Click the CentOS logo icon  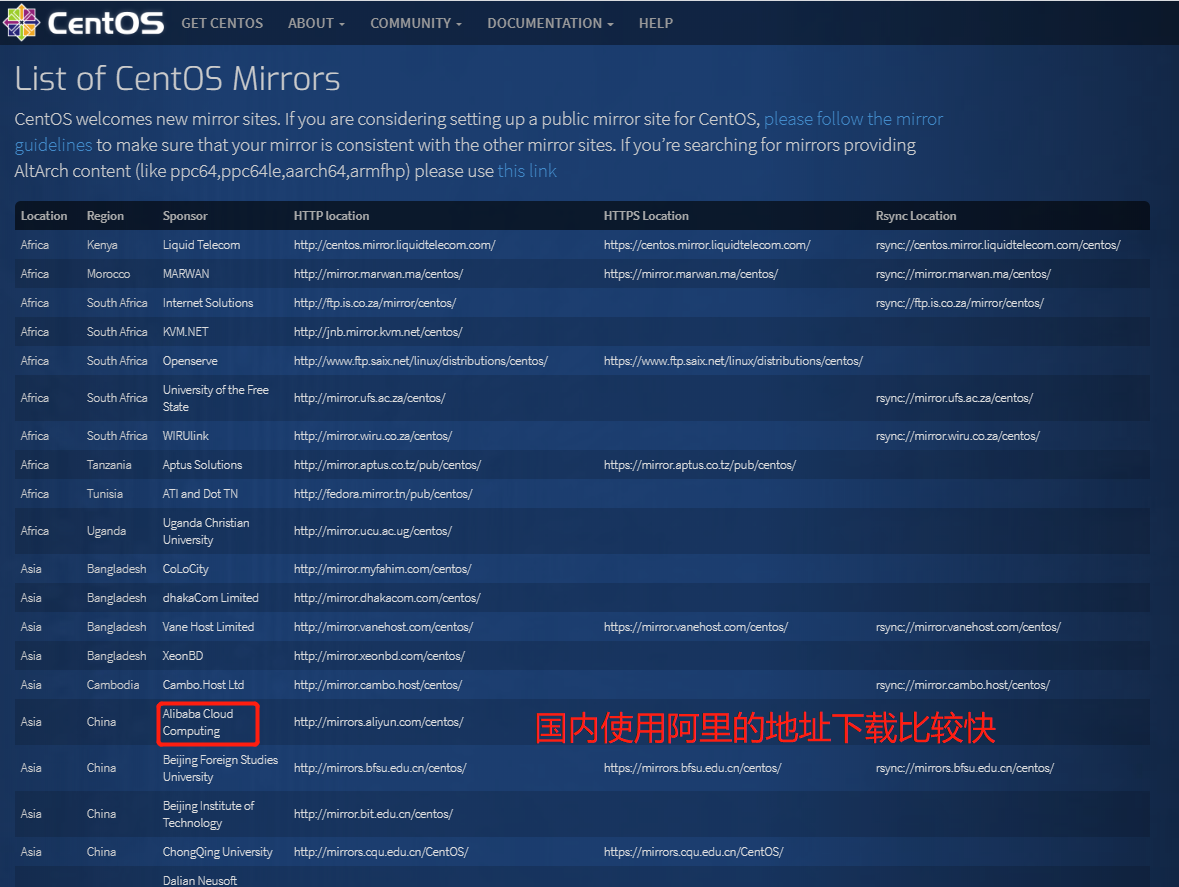click(x=21, y=22)
